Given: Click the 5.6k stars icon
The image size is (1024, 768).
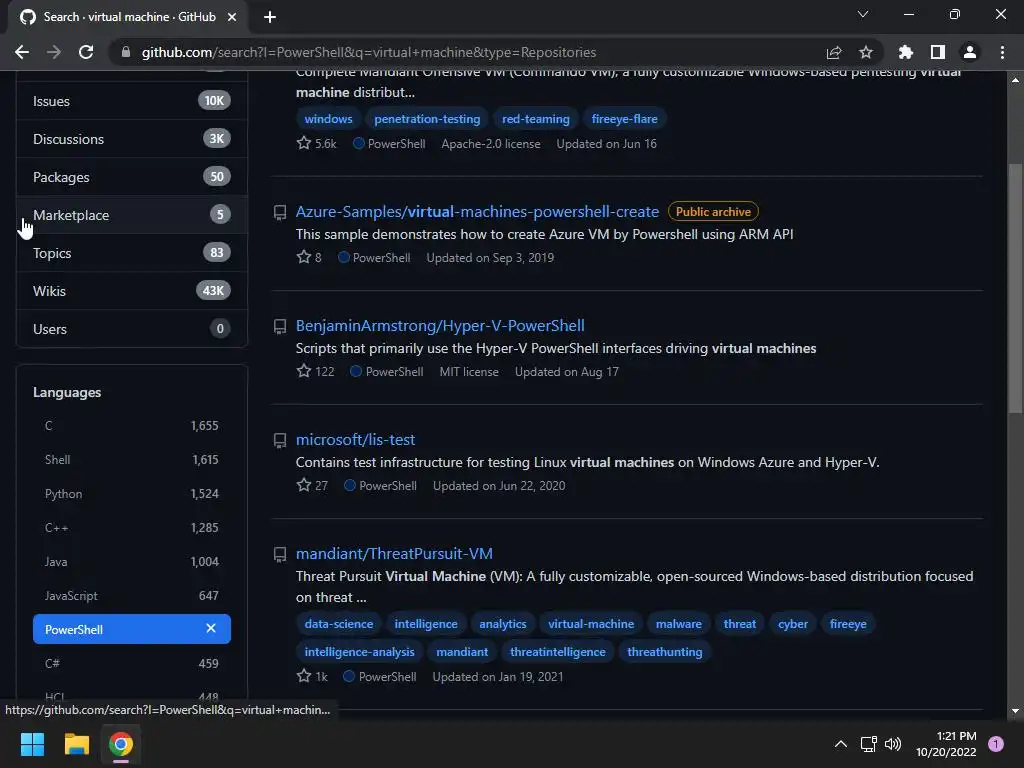Looking at the screenshot, I should point(304,143).
